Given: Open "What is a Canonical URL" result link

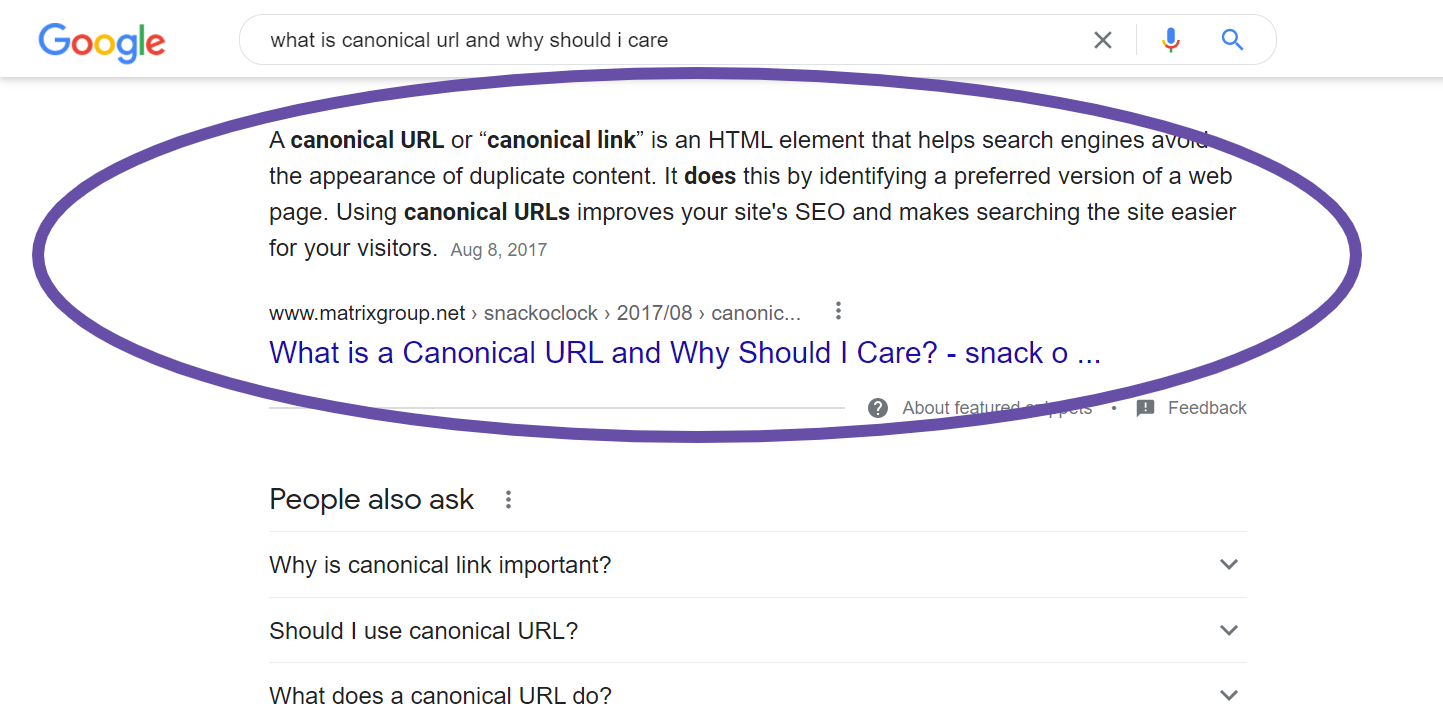Looking at the screenshot, I should point(685,353).
